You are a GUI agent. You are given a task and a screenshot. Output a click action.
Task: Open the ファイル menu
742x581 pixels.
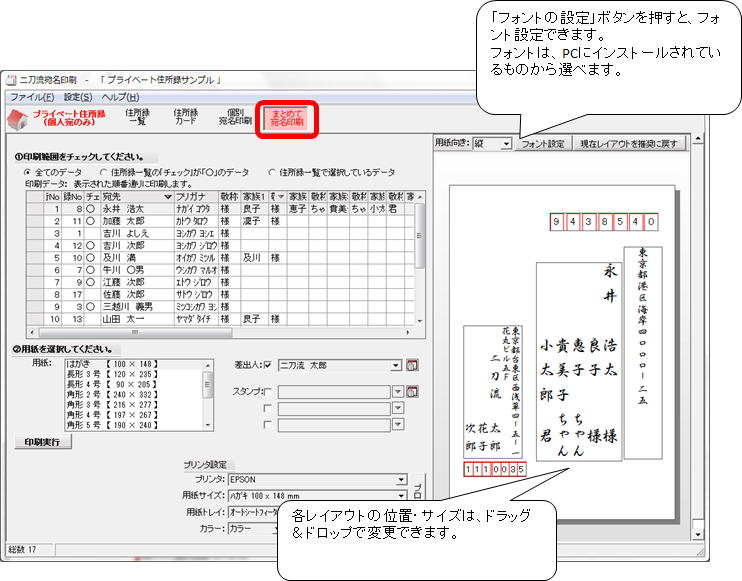(30, 97)
